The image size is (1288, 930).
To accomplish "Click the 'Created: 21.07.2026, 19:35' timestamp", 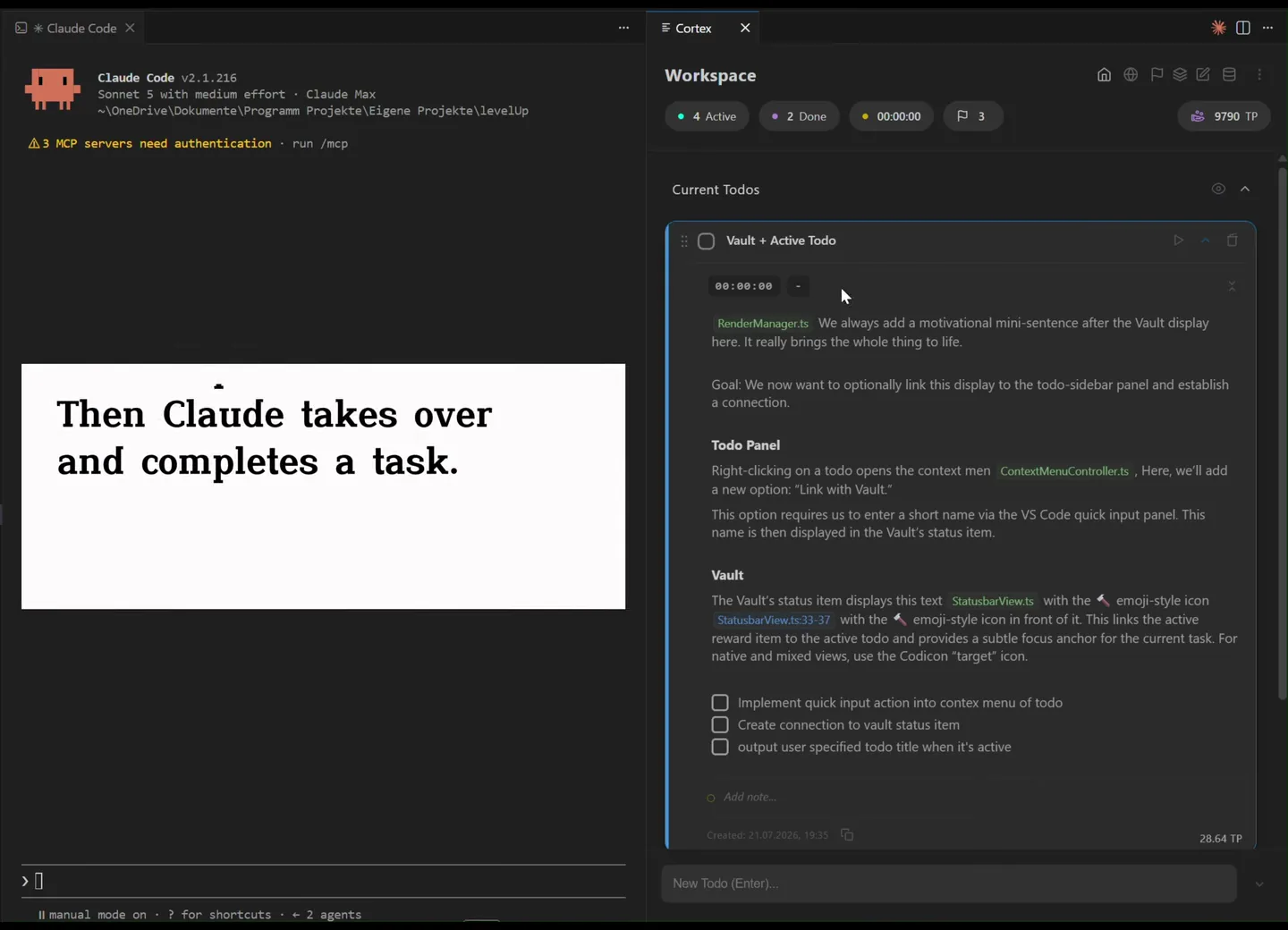I will click(767, 835).
